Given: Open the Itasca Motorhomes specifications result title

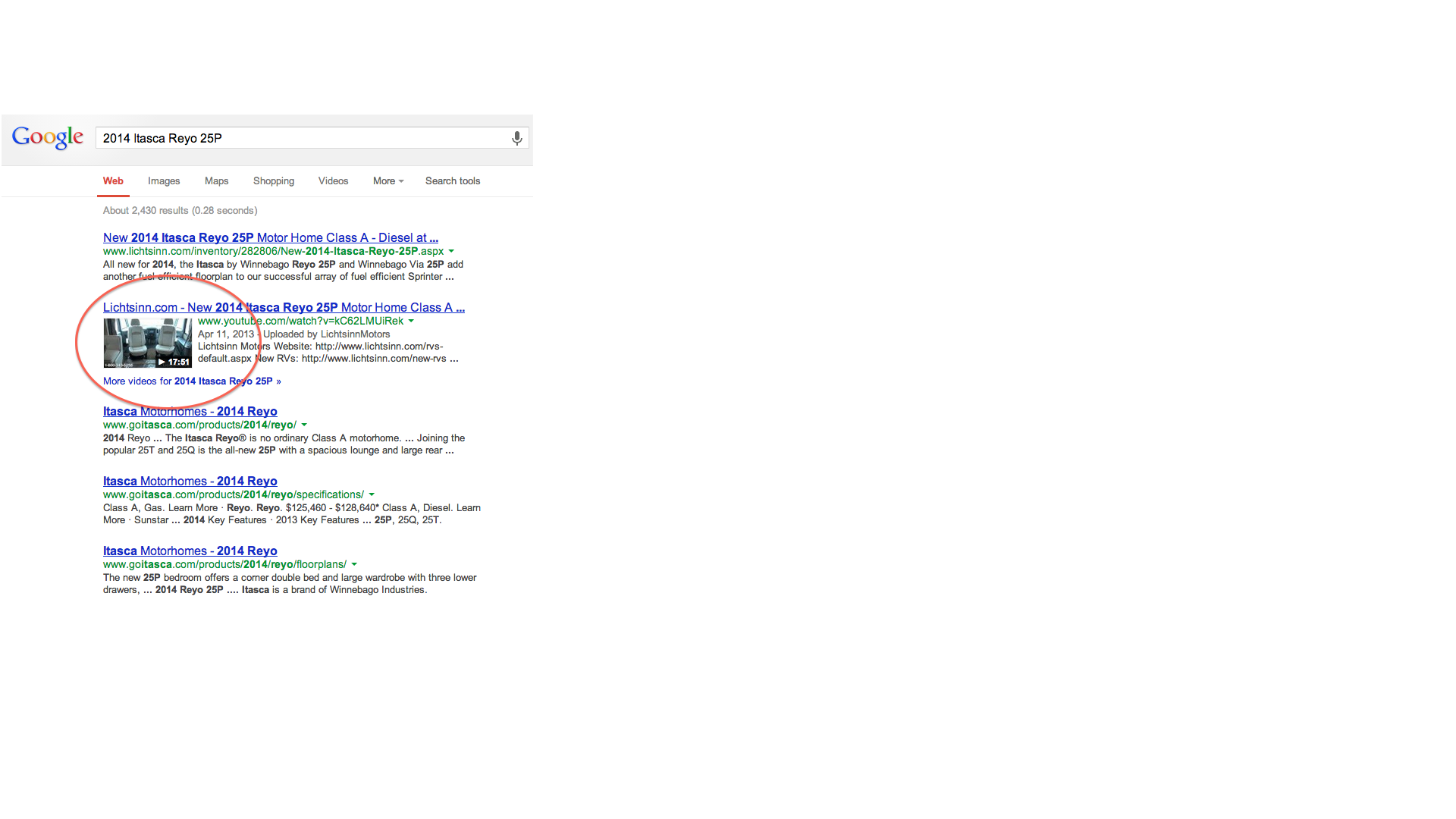Looking at the screenshot, I should coord(190,482).
